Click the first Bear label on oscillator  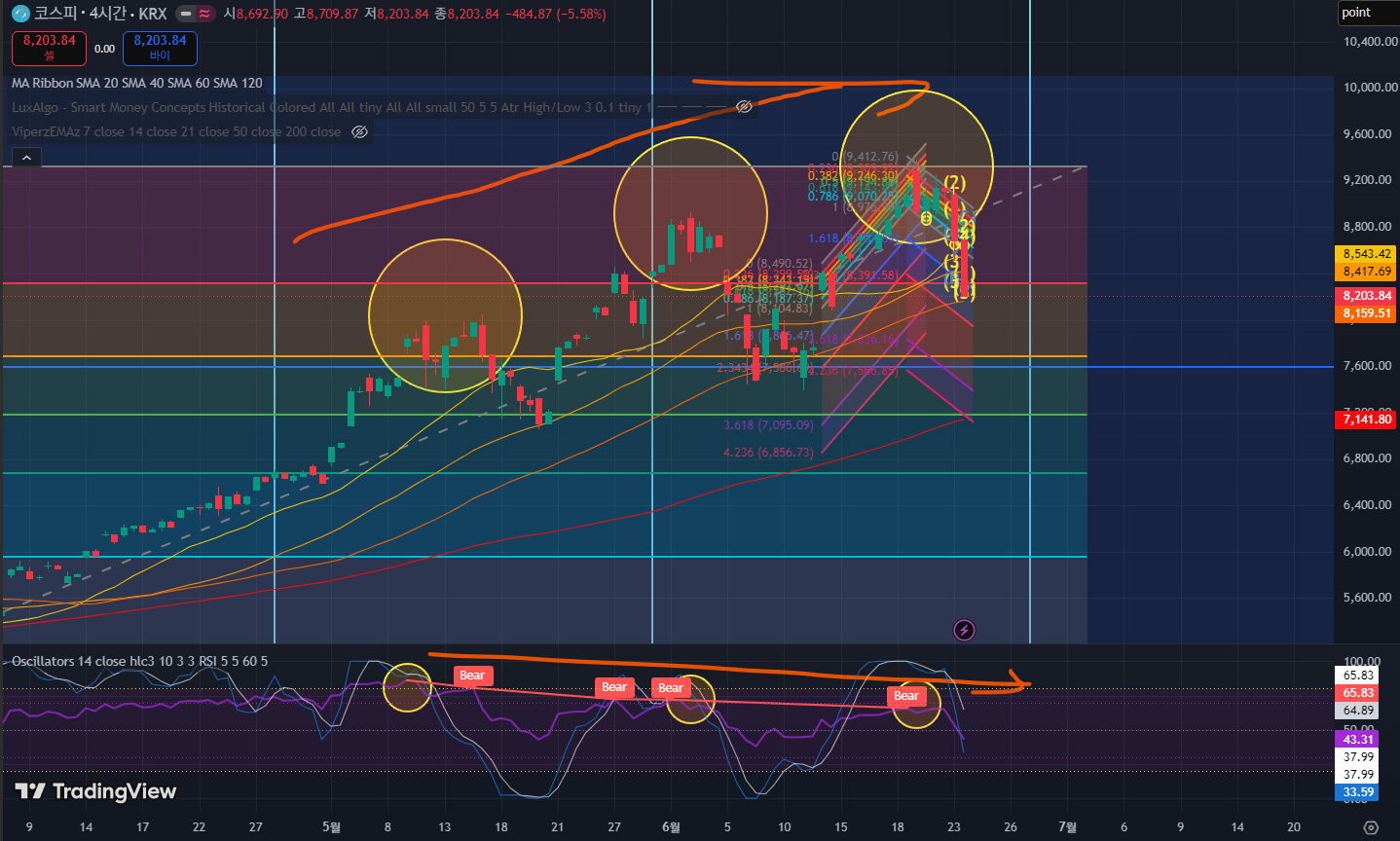pyautogui.click(x=472, y=676)
